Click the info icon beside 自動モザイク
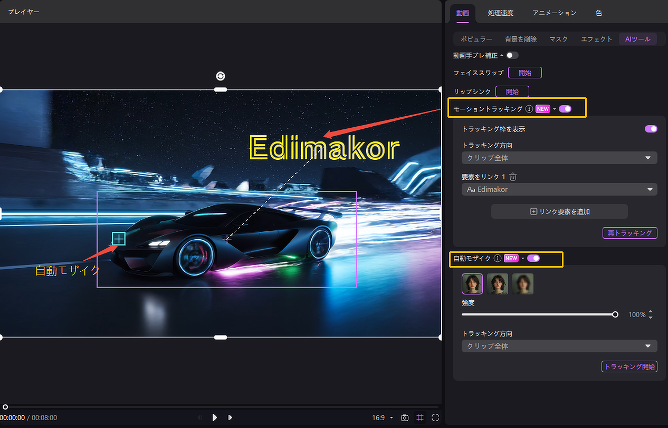The width and height of the screenshot is (668, 428). (x=497, y=258)
